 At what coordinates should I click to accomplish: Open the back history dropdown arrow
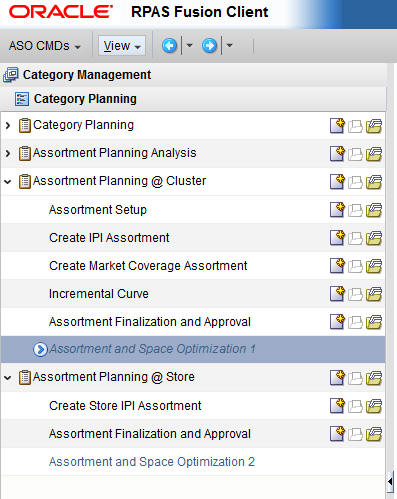(x=189, y=45)
